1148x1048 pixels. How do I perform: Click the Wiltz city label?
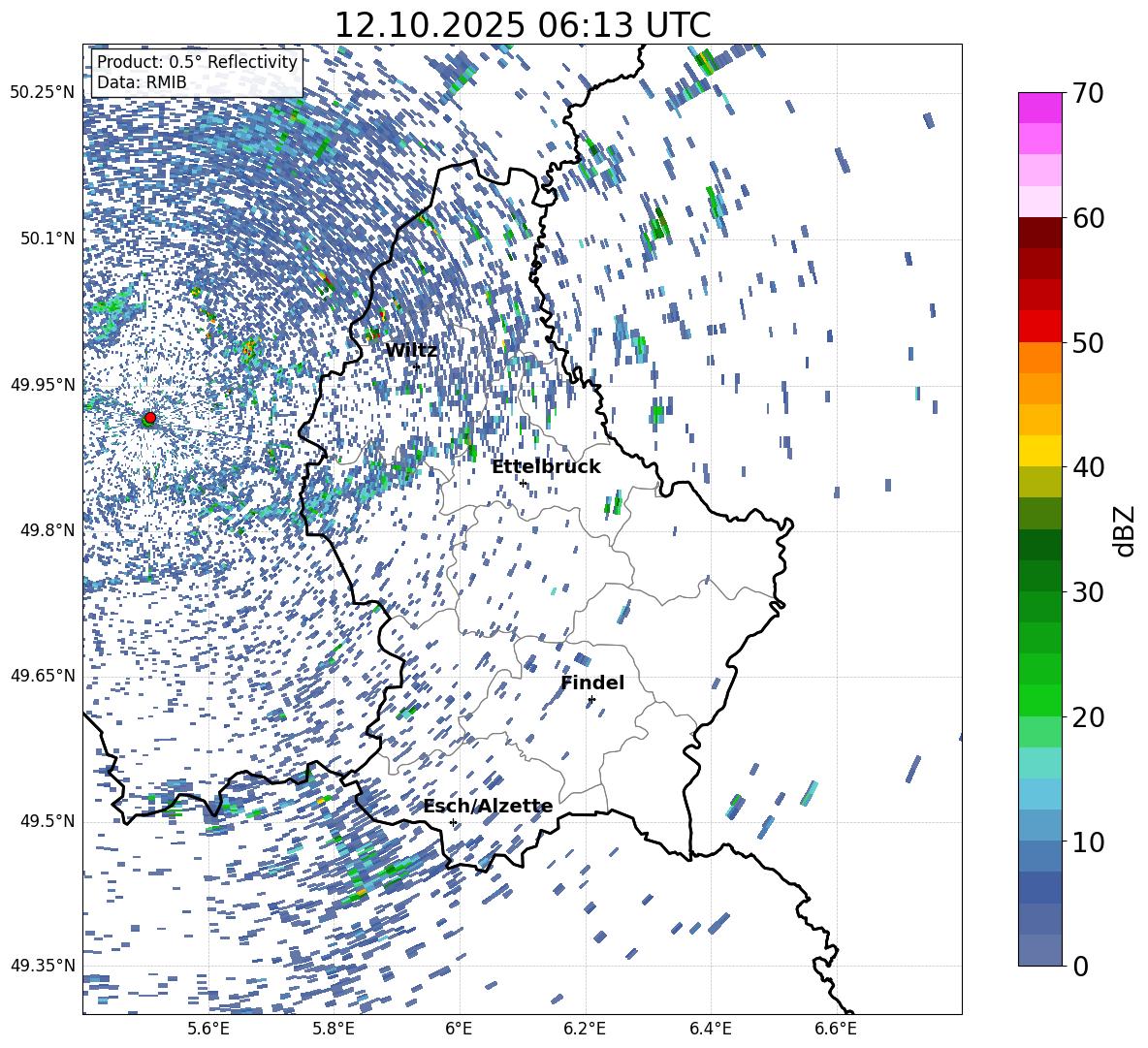click(x=411, y=351)
